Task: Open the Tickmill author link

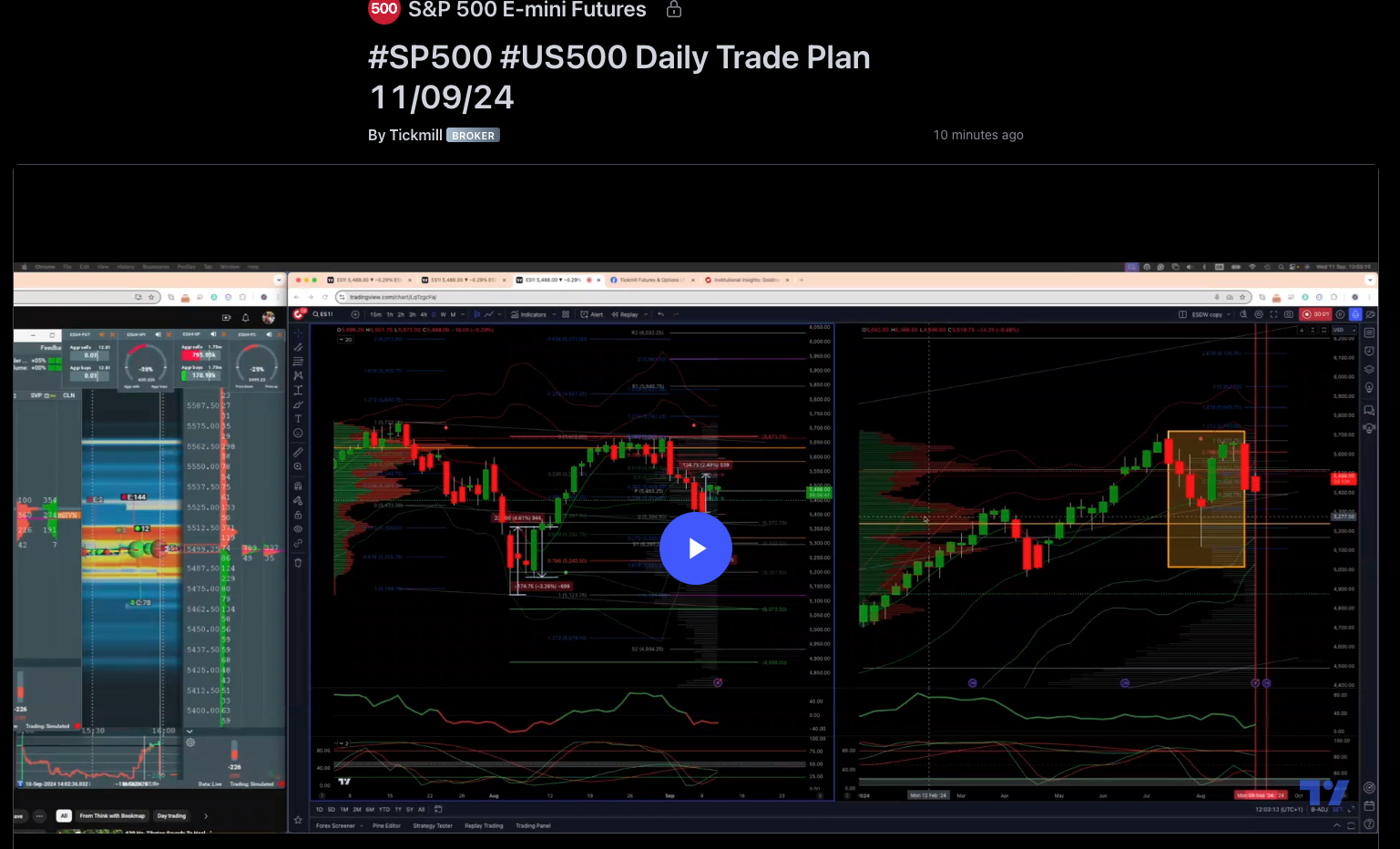Action: pos(415,135)
